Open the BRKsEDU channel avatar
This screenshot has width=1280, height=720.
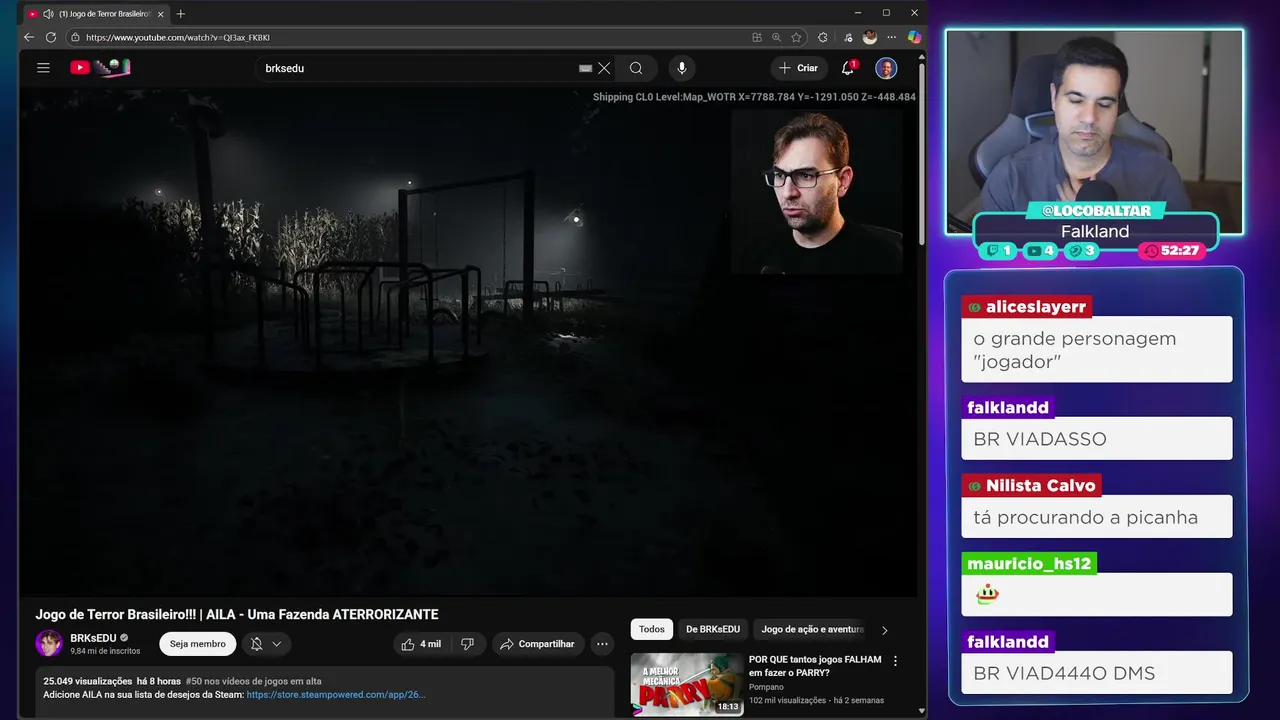point(49,643)
